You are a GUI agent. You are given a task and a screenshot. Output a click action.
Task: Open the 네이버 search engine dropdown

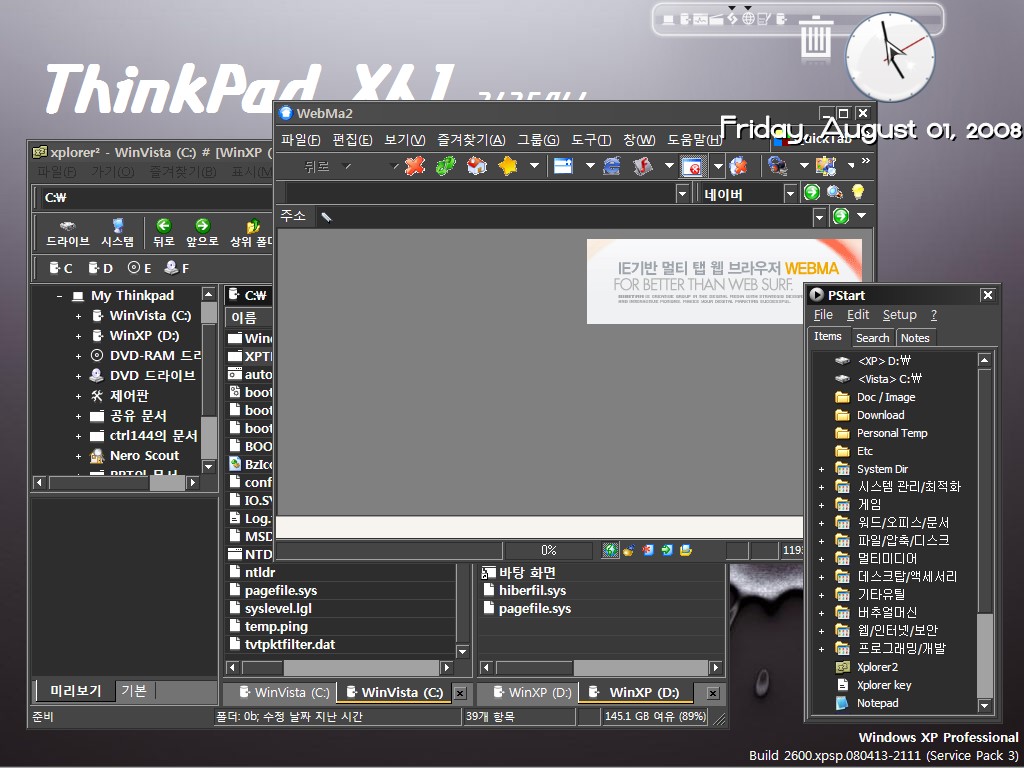click(790, 193)
